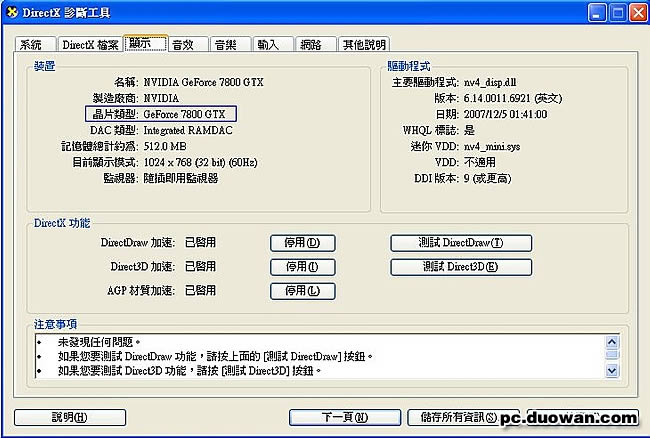The image size is (650, 438).
Task: Minimize the DirectX diagnostic window
Action: tap(597, 13)
